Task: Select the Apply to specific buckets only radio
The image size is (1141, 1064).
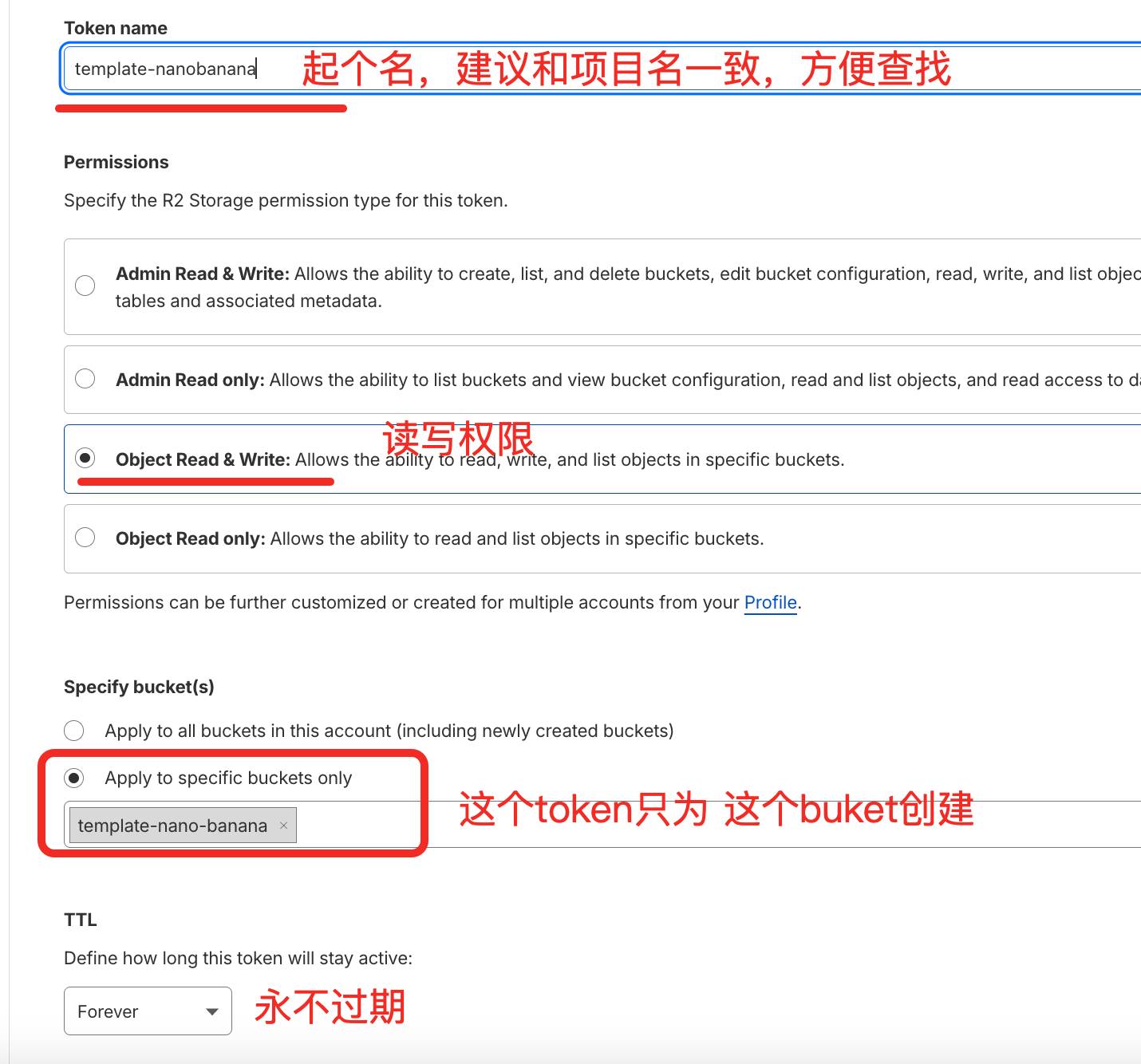Action: 74,778
